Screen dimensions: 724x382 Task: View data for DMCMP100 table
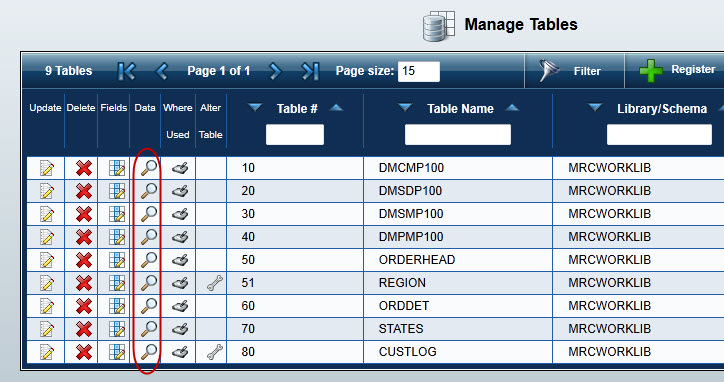click(149, 168)
